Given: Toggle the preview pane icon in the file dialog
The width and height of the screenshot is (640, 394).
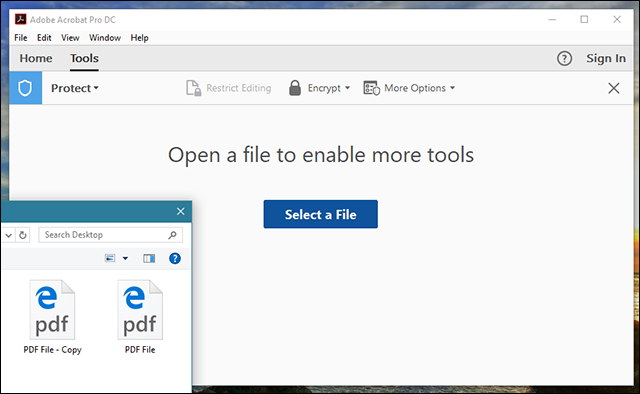Looking at the screenshot, I should 149,258.
